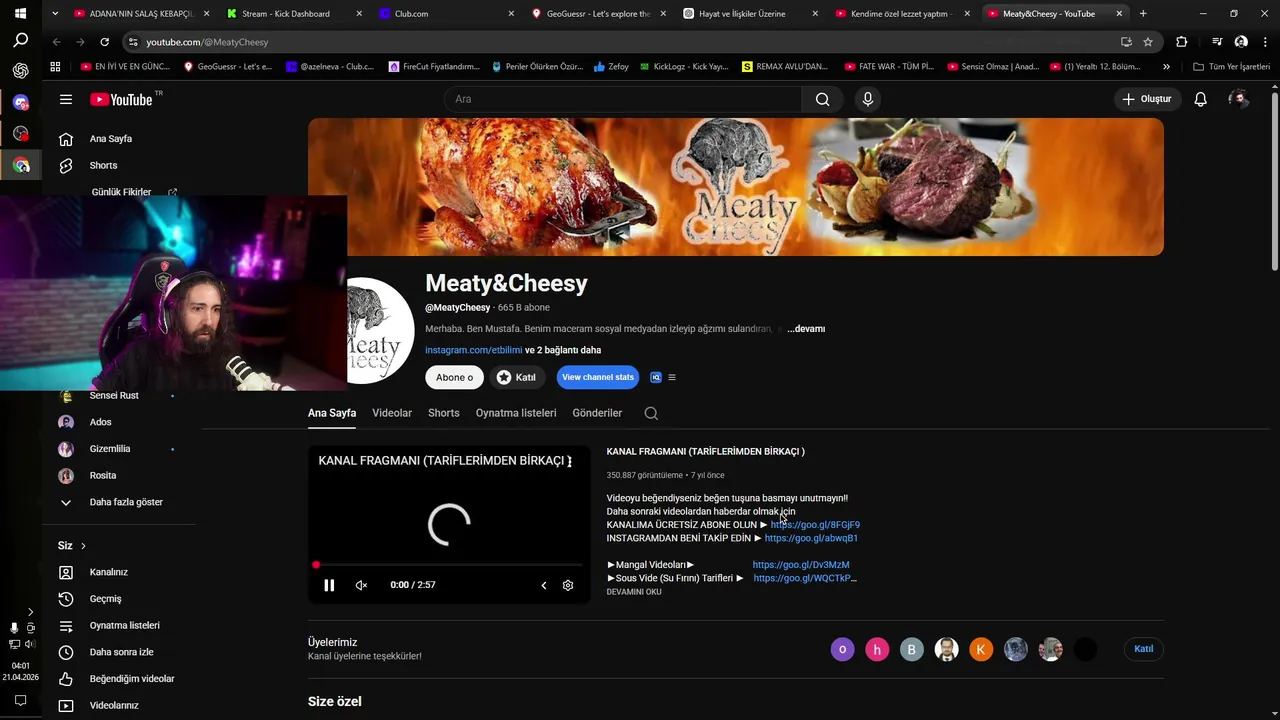1280x720 pixels.
Task: Expand channel description with '...devamı'
Action: pyautogui.click(x=806, y=328)
